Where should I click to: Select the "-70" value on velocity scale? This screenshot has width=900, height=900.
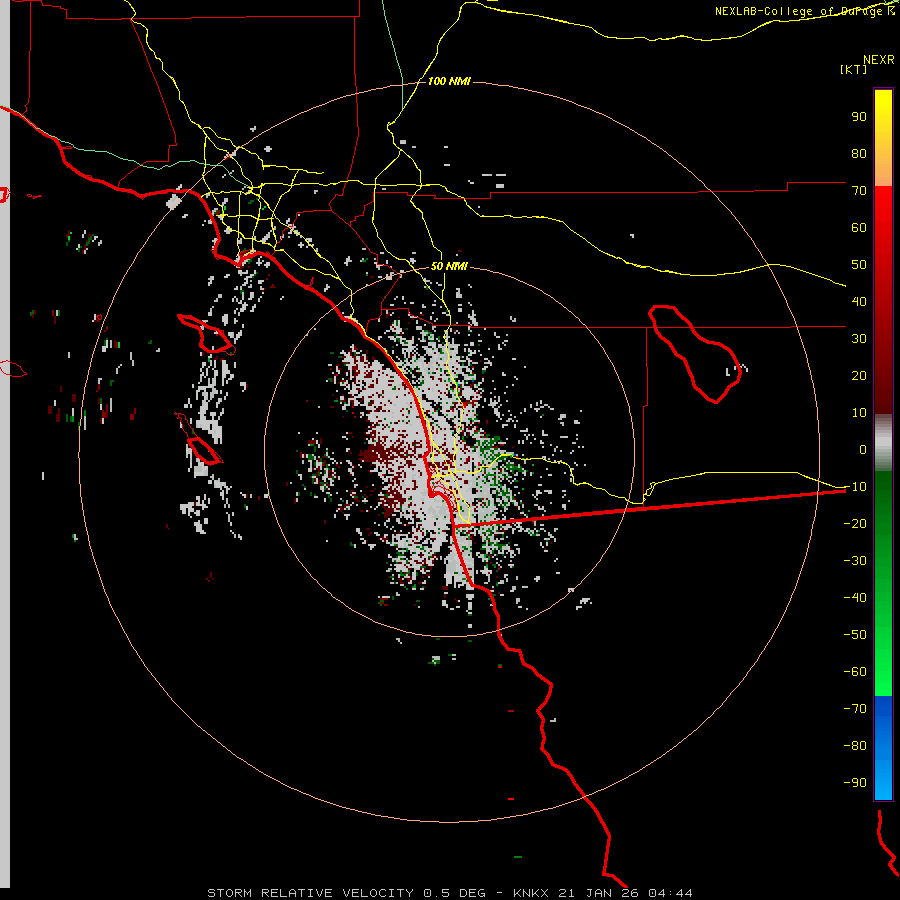click(x=855, y=709)
